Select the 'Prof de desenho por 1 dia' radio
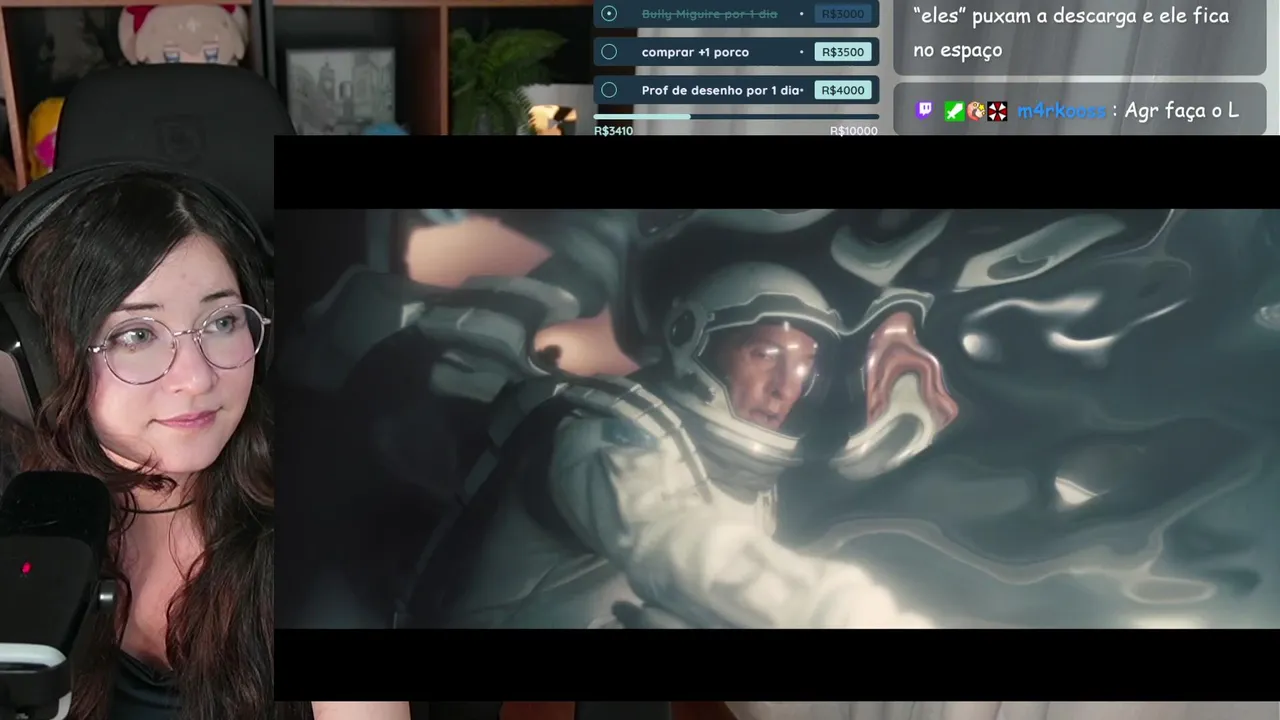The height and width of the screenshot is (720, 1280). point(609,90)
